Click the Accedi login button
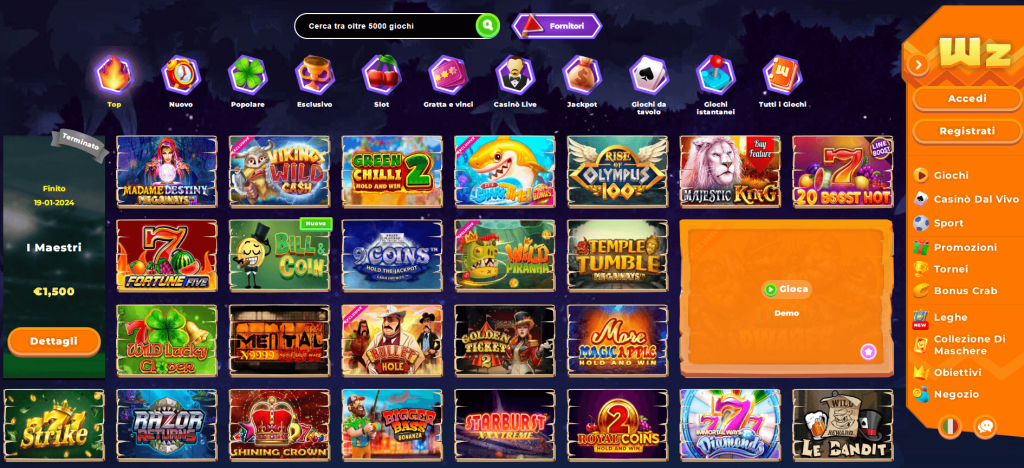The width and height of the screenshot is (1024, 468). (967, 99)
